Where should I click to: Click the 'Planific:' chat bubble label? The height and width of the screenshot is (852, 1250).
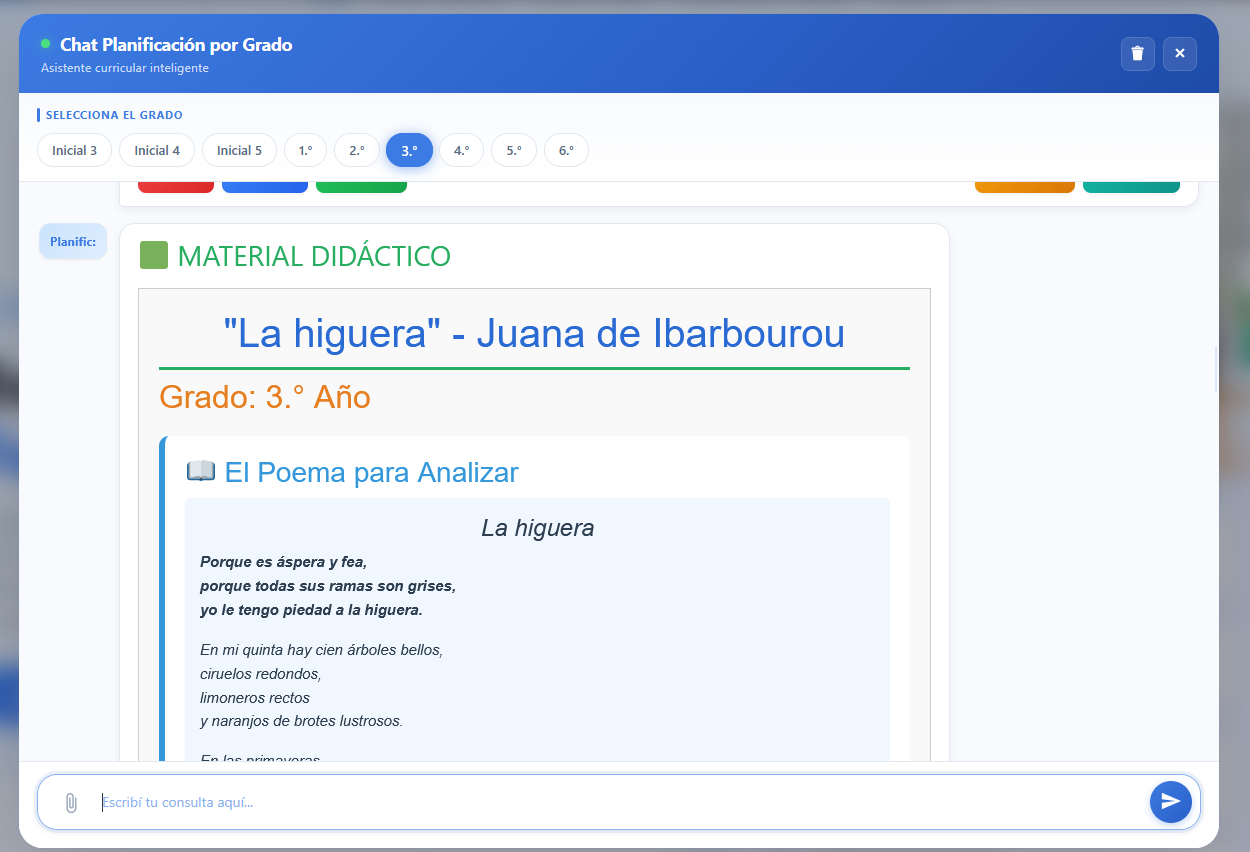[x=72, y=241]
